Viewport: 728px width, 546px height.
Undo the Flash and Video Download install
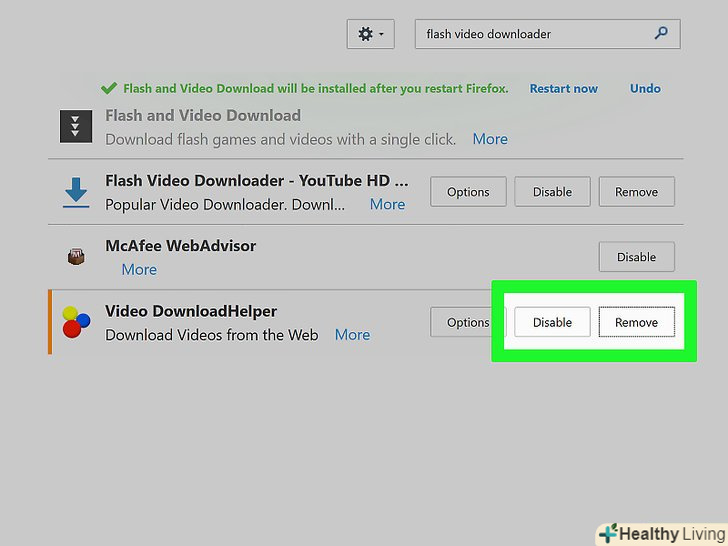645,89
